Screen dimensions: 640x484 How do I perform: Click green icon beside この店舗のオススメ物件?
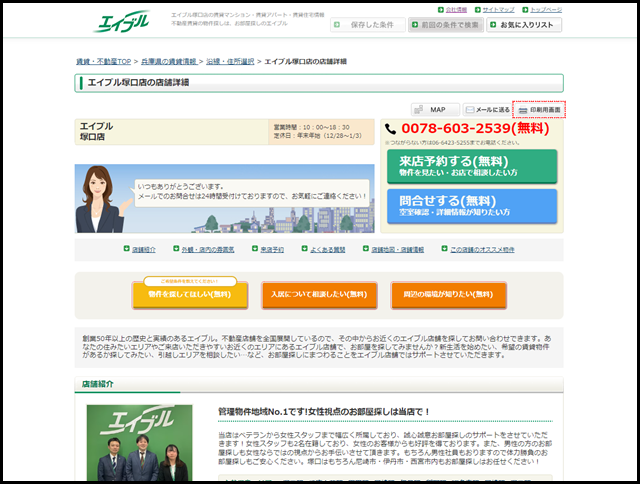click(x=444, y=249)
